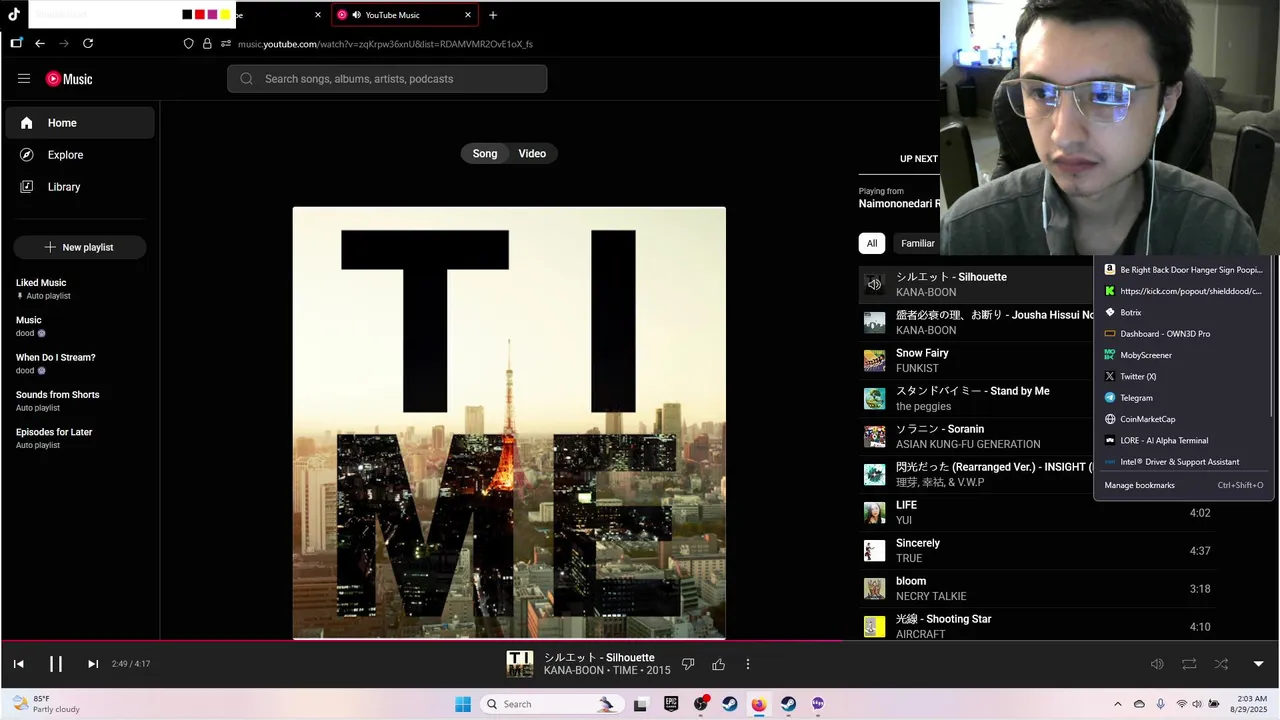Open the Botrix bookmark
This screenshot has width=1280, height=720.
1183,313
